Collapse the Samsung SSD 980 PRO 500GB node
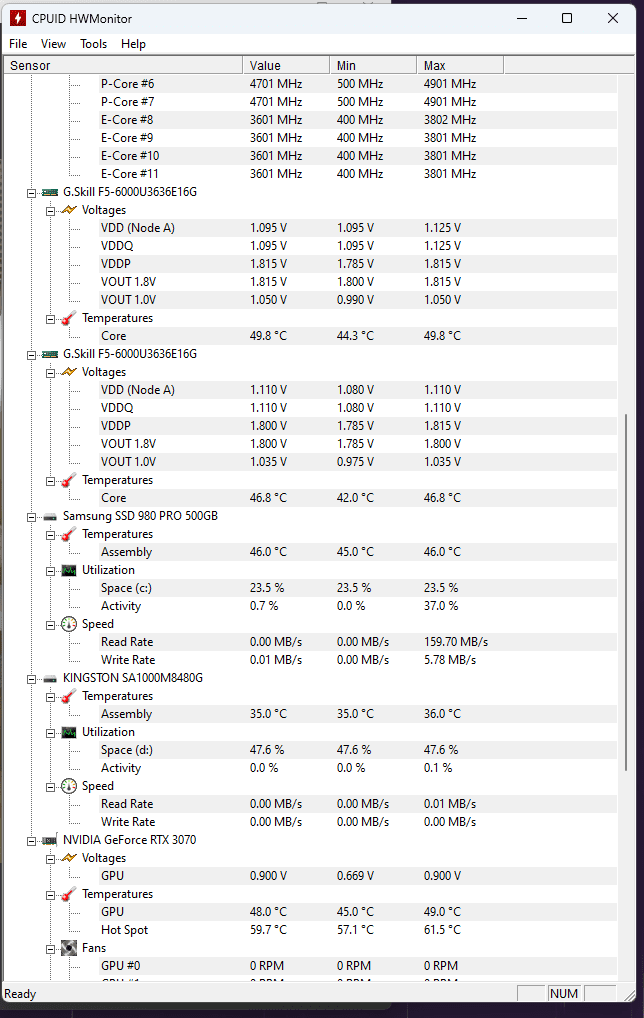This screenshot has width=644, height=1018. 31,517
